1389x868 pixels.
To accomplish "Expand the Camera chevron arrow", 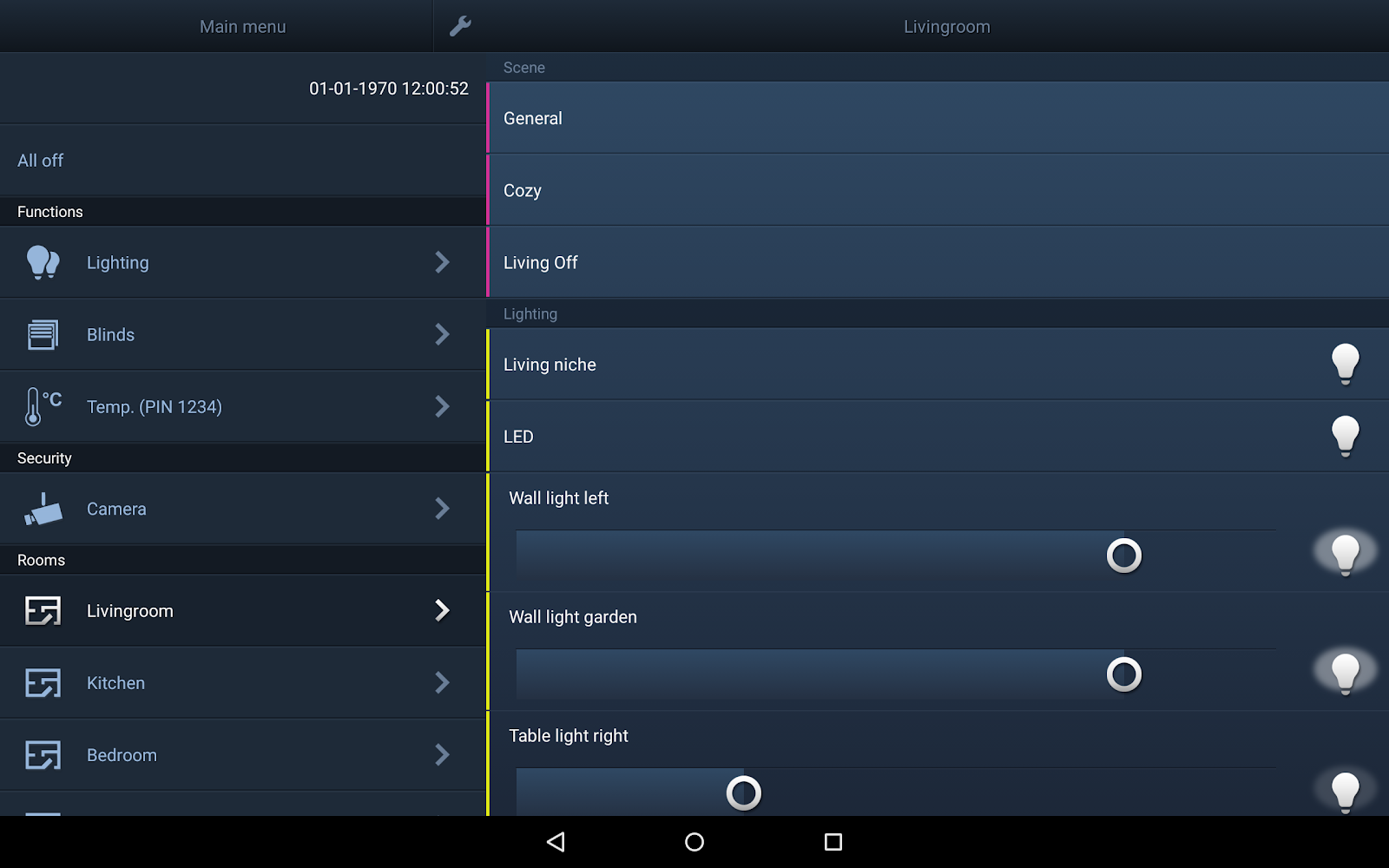I will click(442, 509).
